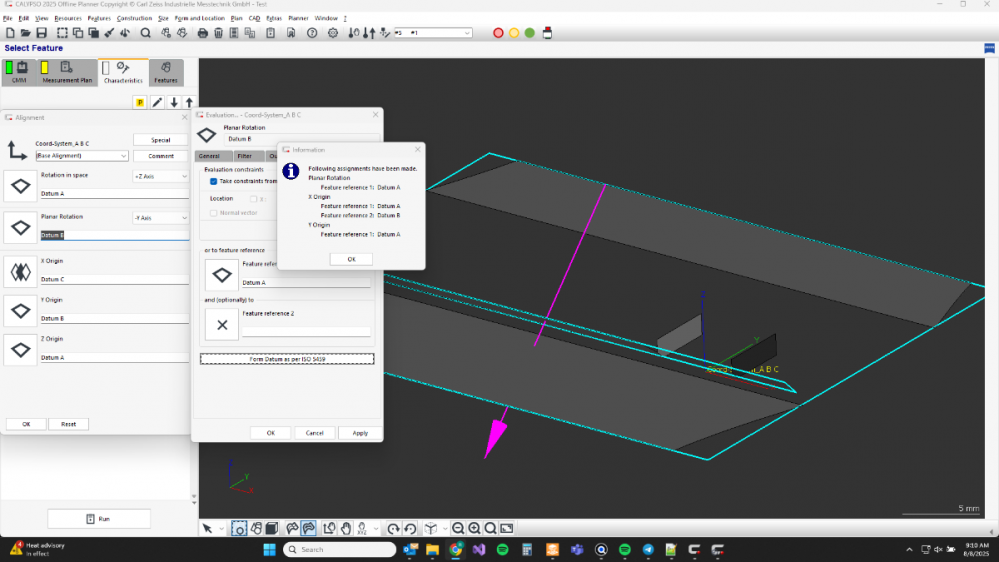
Task: Click the Save disk icon in toolbar
Action: pyautogui.click(x=42, y=33)
